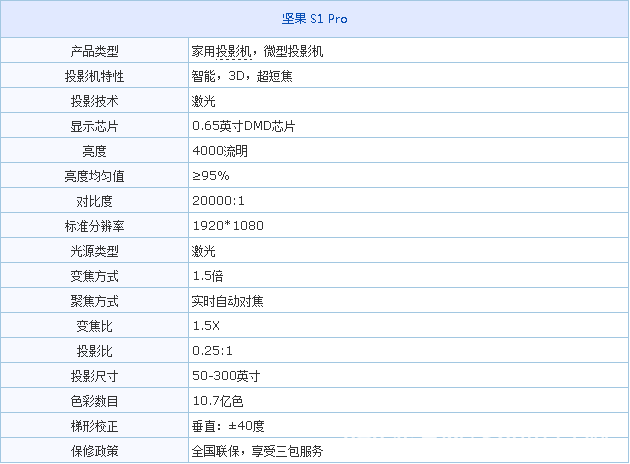This screenshot has height=464, width=630.
Task: Select the 投影技术 label cell
Action: click(x=94, y=100)
